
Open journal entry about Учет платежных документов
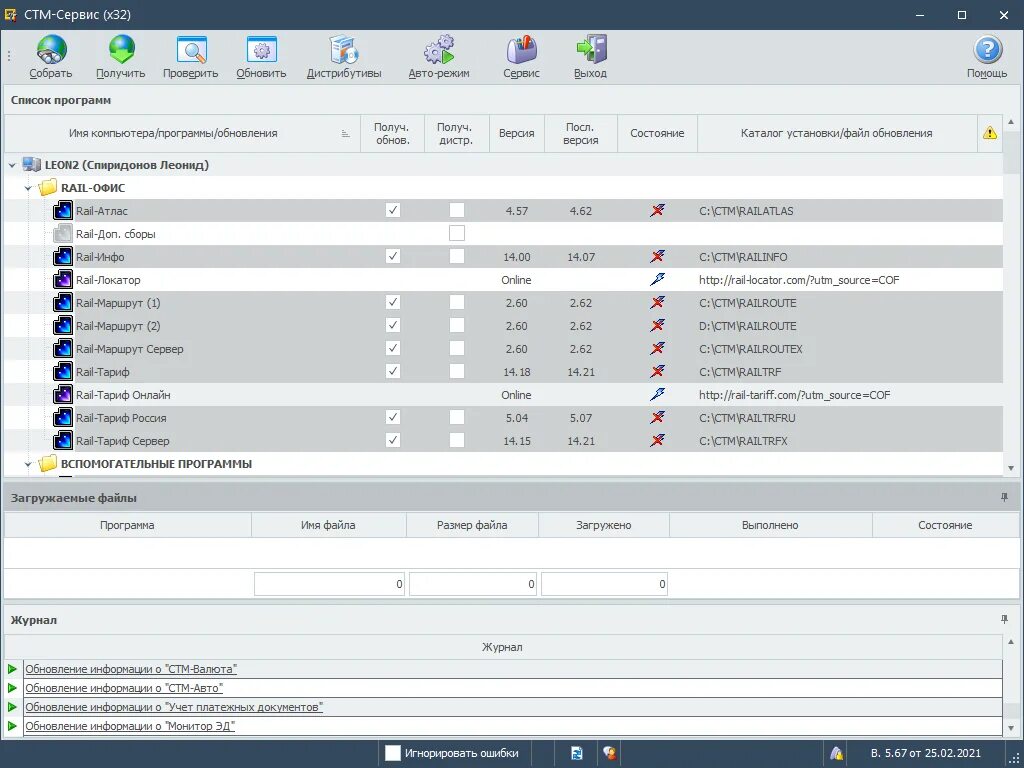(x=174, y=707)
